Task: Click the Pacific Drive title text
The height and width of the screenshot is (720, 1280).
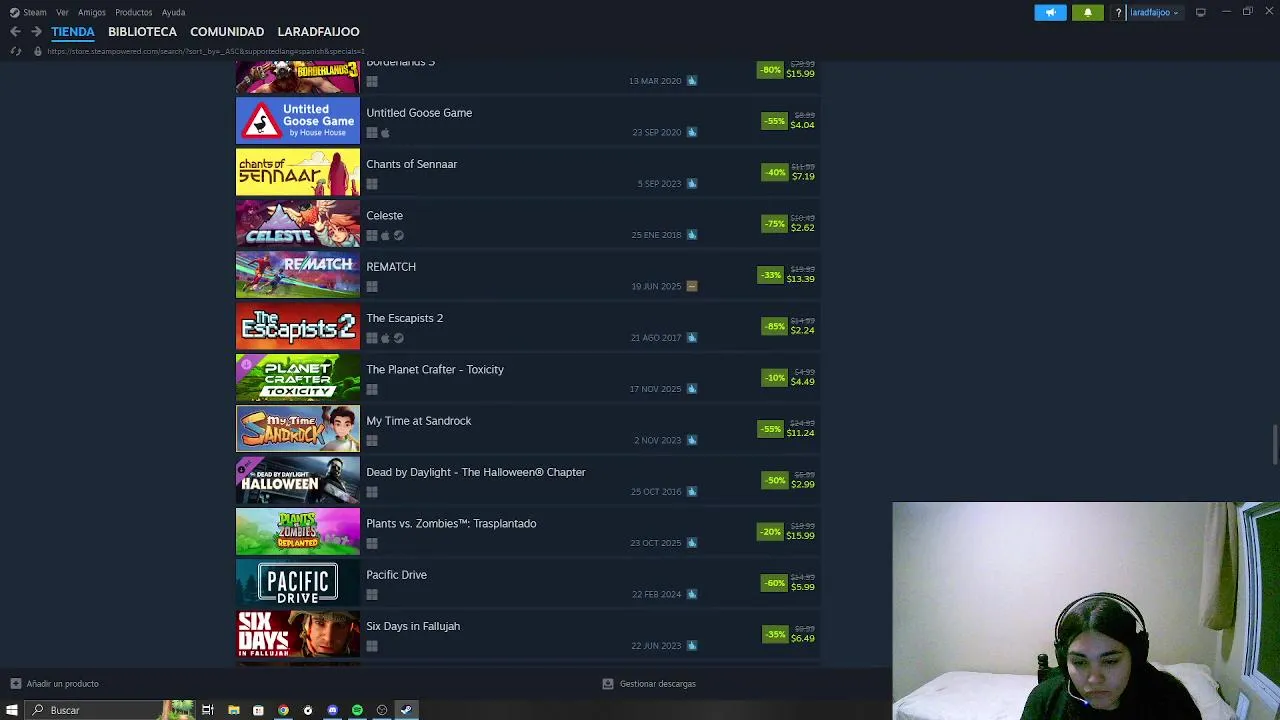Action: tap(396, 575)
